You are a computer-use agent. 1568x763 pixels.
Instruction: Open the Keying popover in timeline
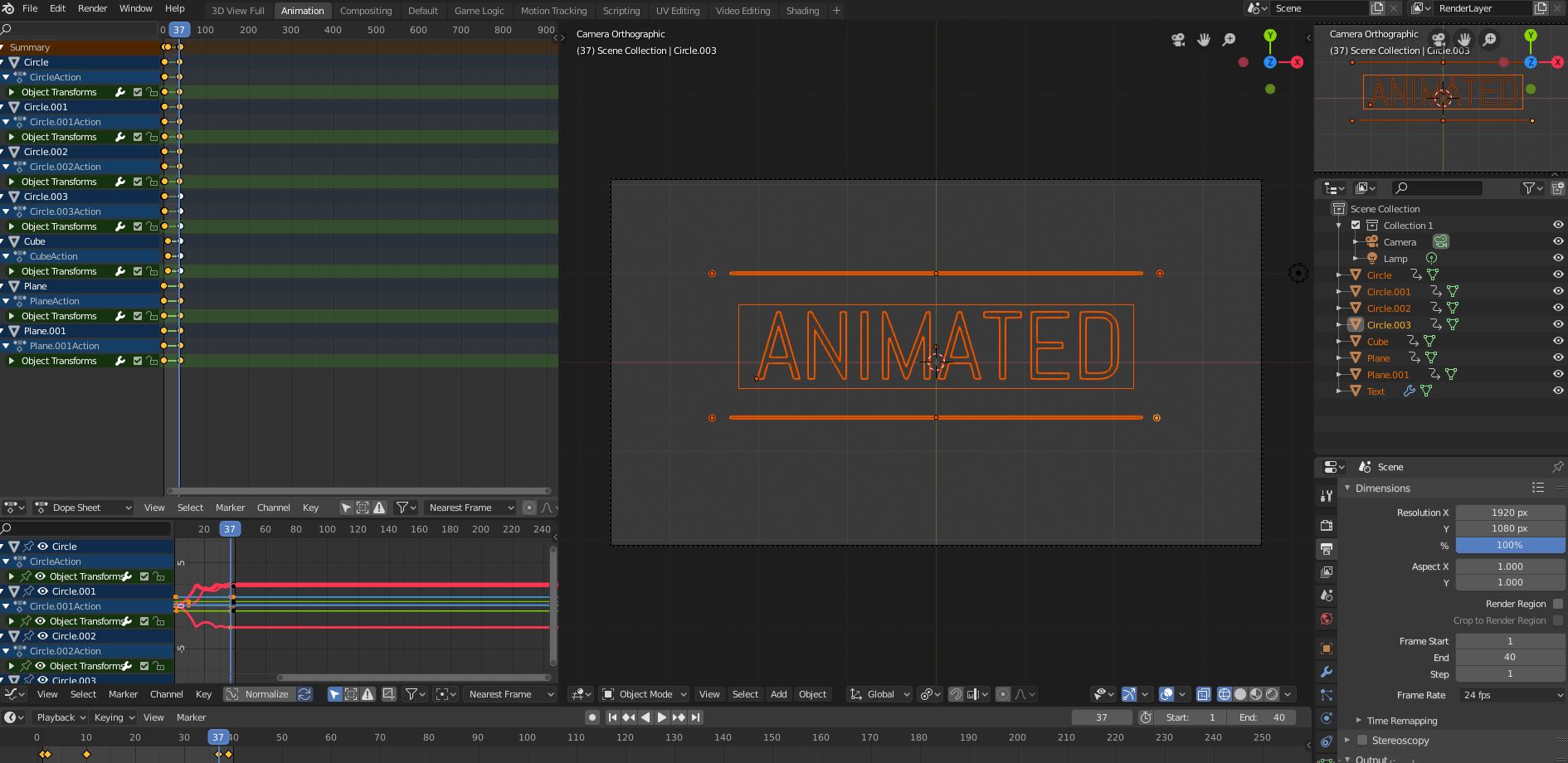pos(114,717)
